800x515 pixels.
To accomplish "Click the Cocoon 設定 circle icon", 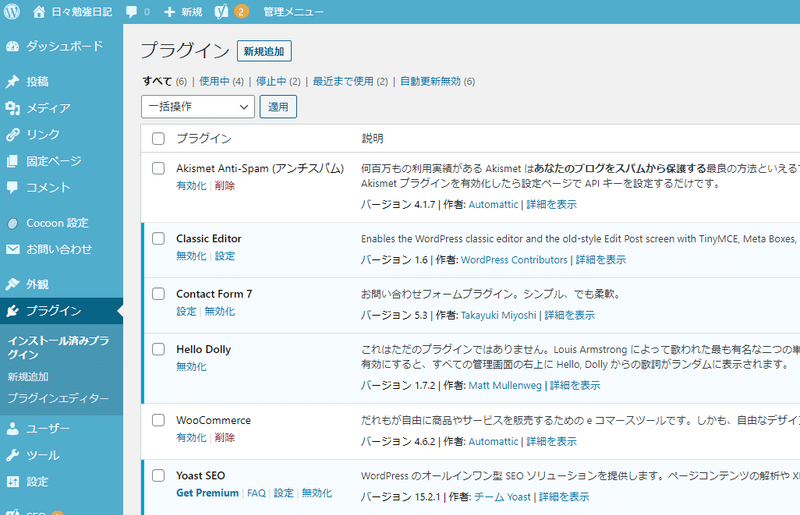I will pyautogui.click(x=13, y=223).
